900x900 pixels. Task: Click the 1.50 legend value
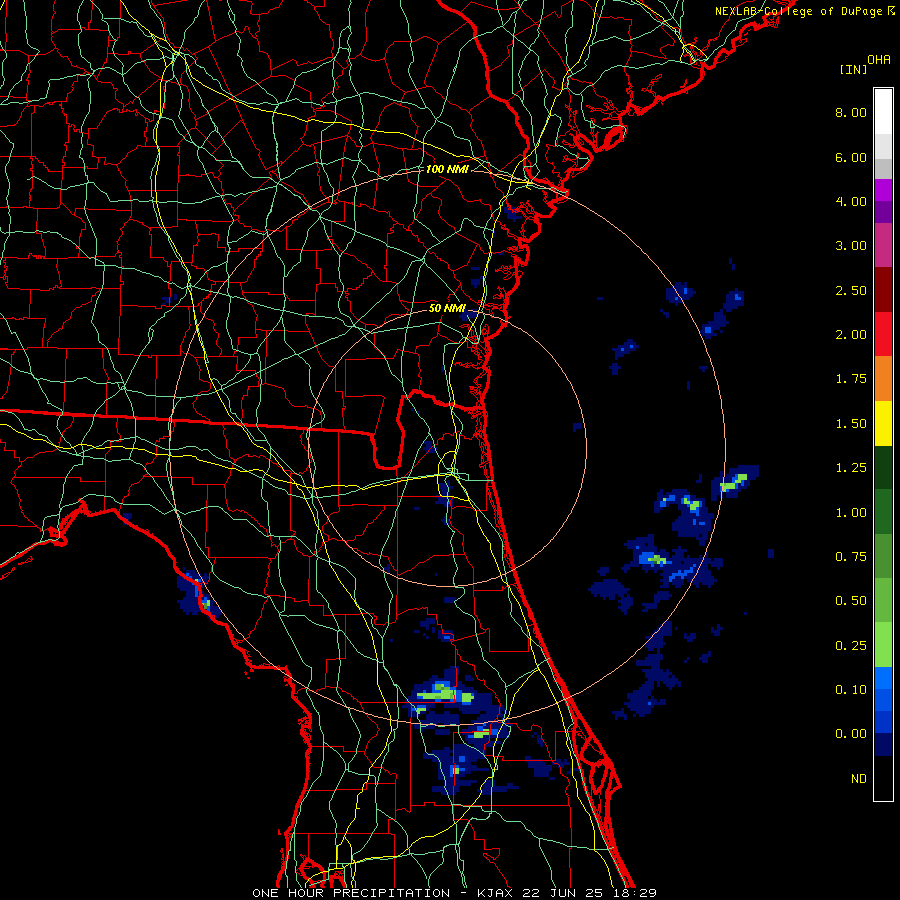[x=851, y=424]
